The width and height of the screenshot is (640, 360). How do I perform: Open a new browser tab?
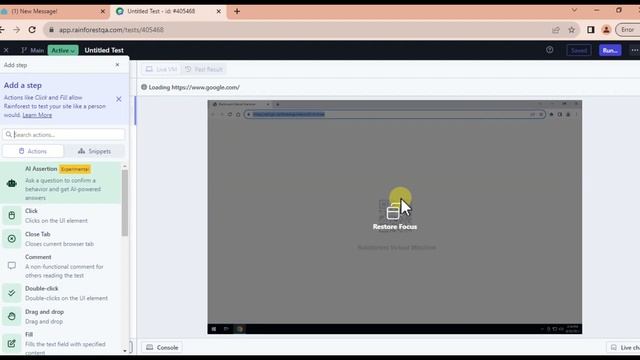[237, 11]
